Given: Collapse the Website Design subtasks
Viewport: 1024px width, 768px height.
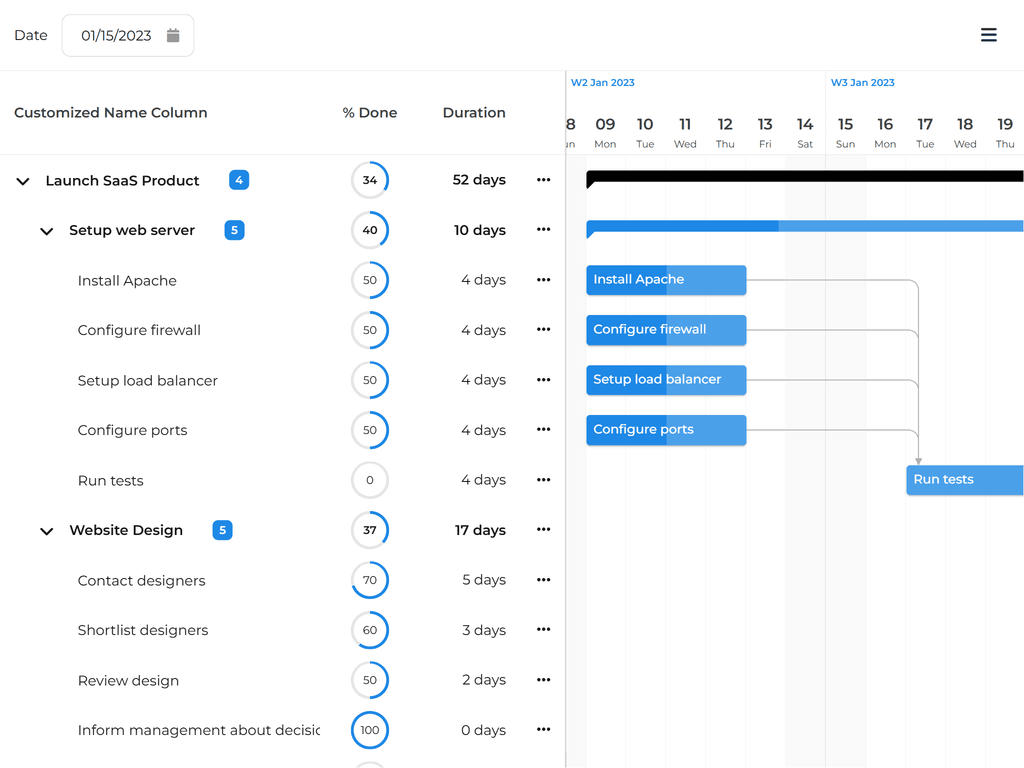Looking at the screenshot, I should tap(46, 531).
